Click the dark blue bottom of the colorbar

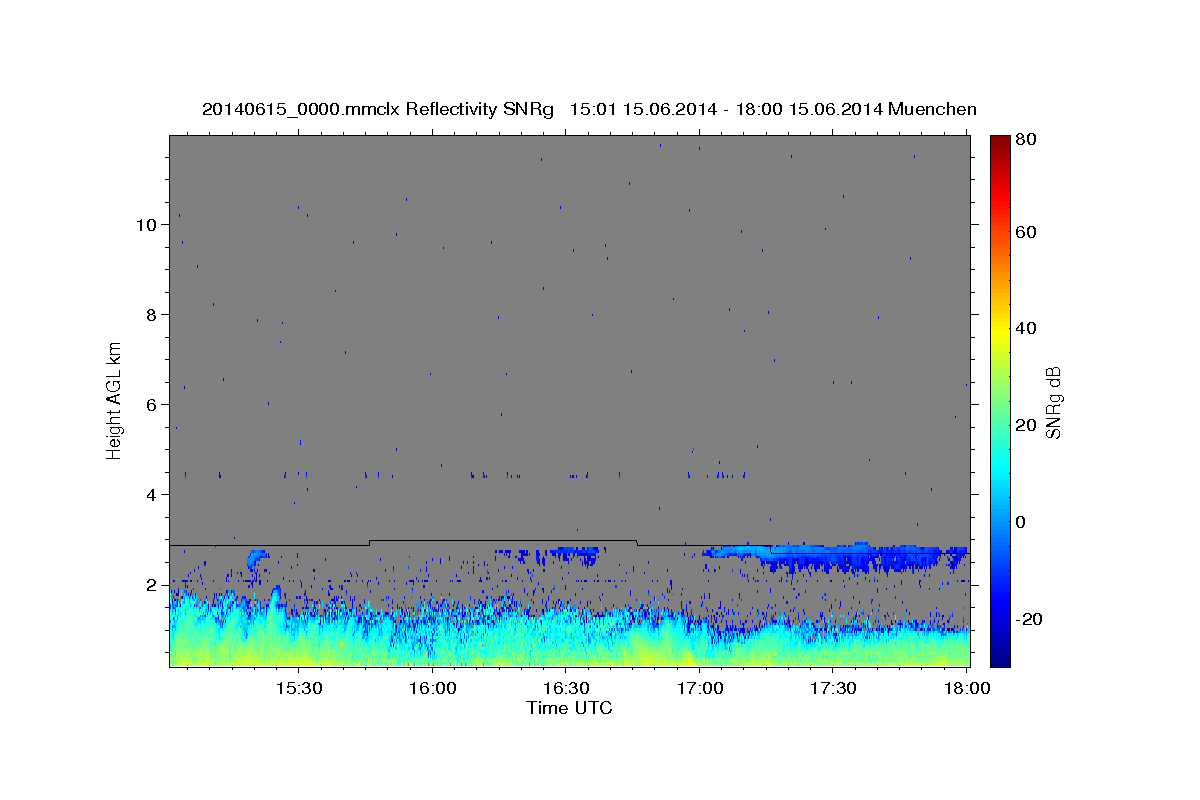pyautogui.click(x=1000, y=652)
